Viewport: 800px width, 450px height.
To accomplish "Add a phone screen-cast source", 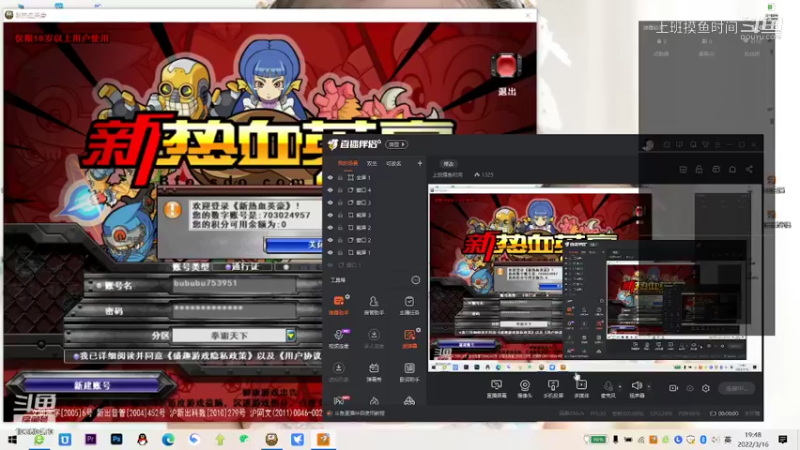I will pos(553,388).
